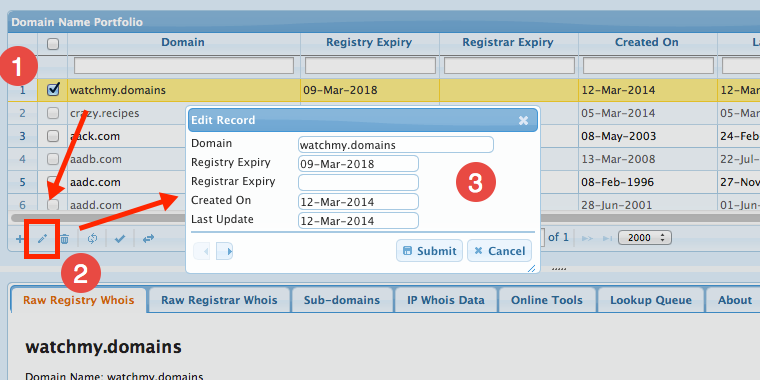Click the checkmark icon in the grid toolbar
The width and height of the screenshot is (760, 380).
click(120, 238)
